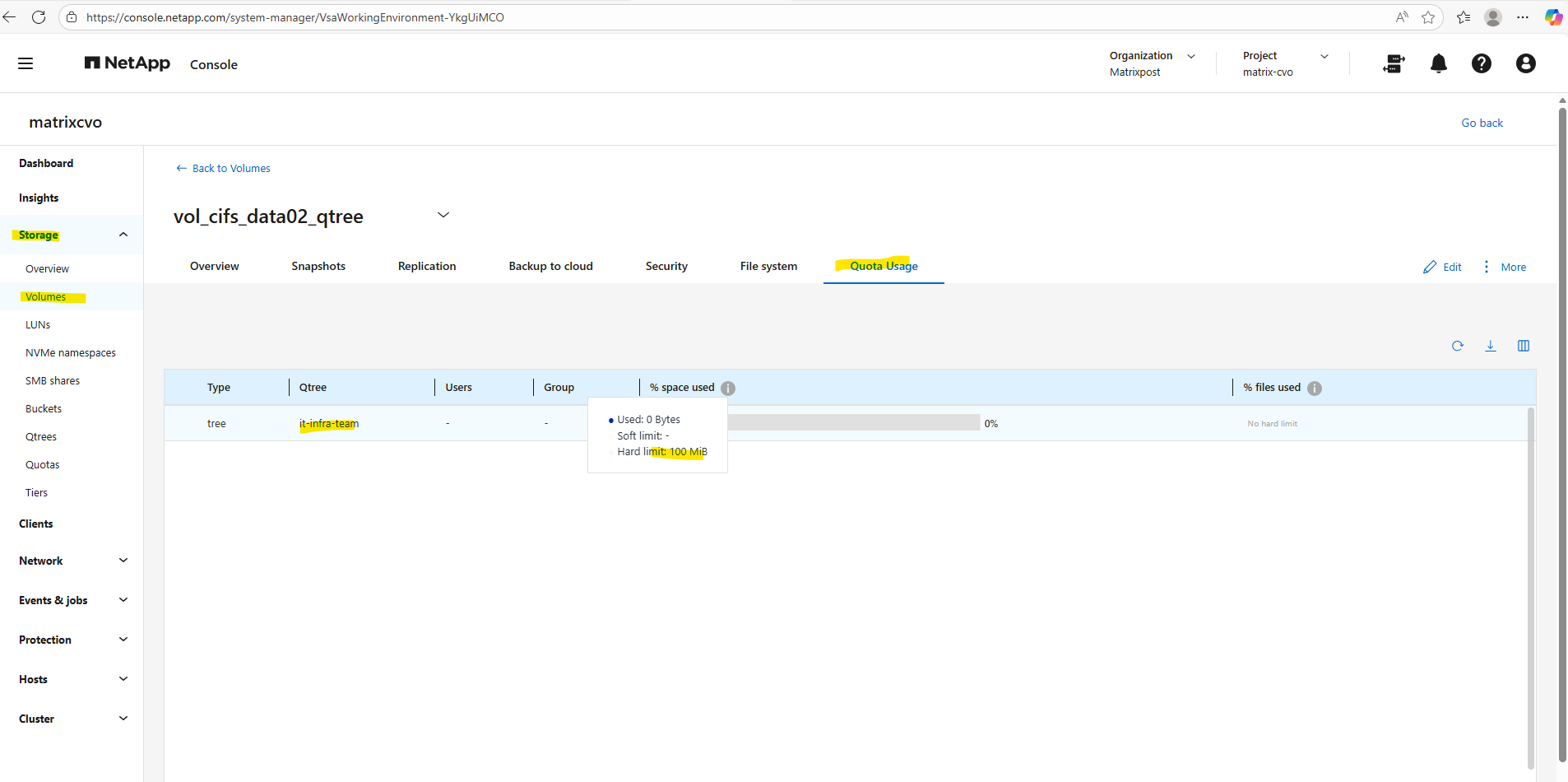Switch to the File system tab
Image resolution: width=1568 pixels, height=782 pixels.
(x=768, y=266)
